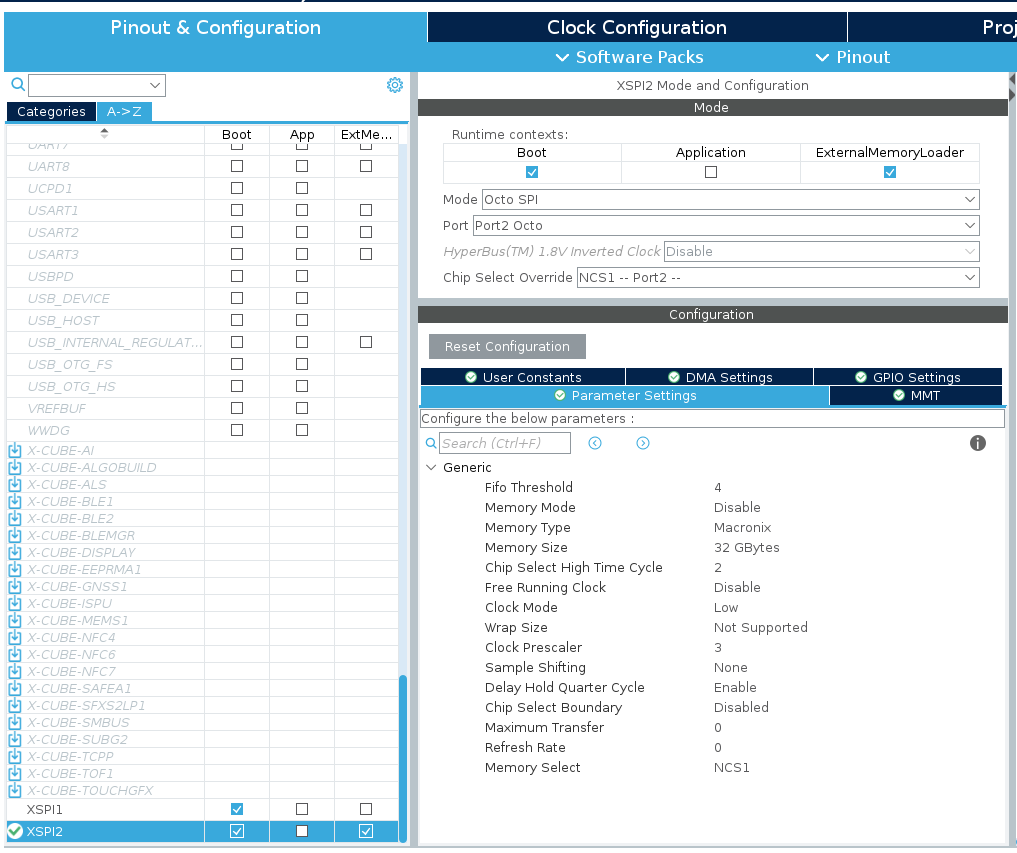Image resolution: width=1017 pixels, height=853 pixels.
Task: Click the Reset Configuration button
Action: 506,346
